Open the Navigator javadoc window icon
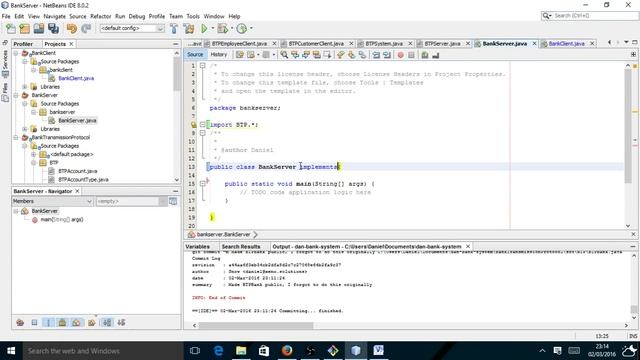 point(173,201)
